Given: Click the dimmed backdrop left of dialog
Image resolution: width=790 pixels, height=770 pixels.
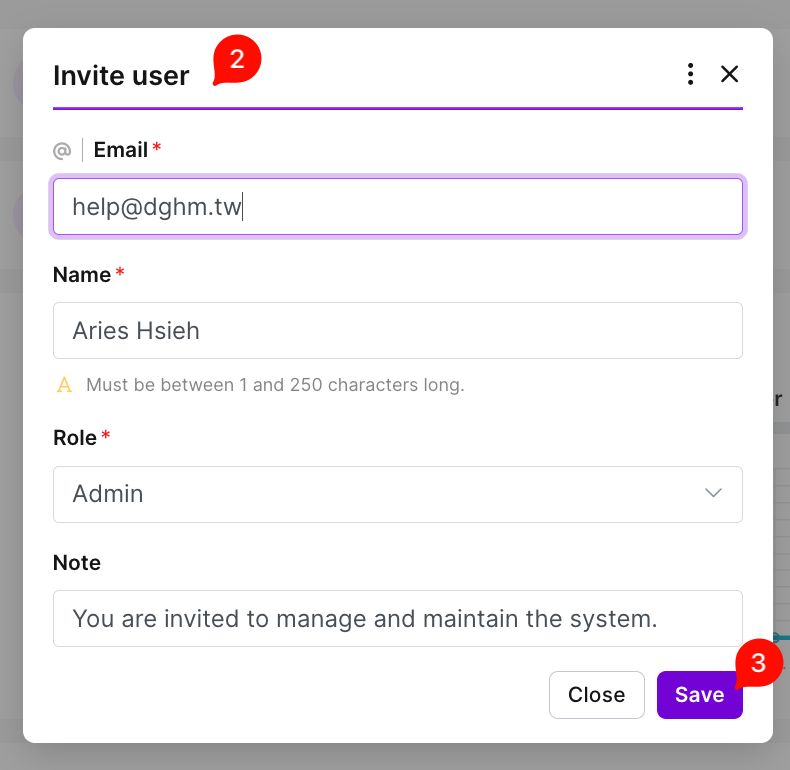Looking at the screenshot, I should (x=10, y=400).
